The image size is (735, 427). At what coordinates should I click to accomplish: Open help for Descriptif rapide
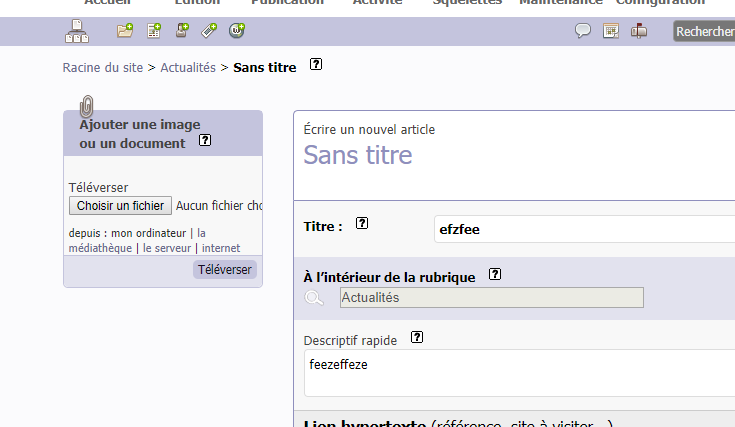point(417,338)
